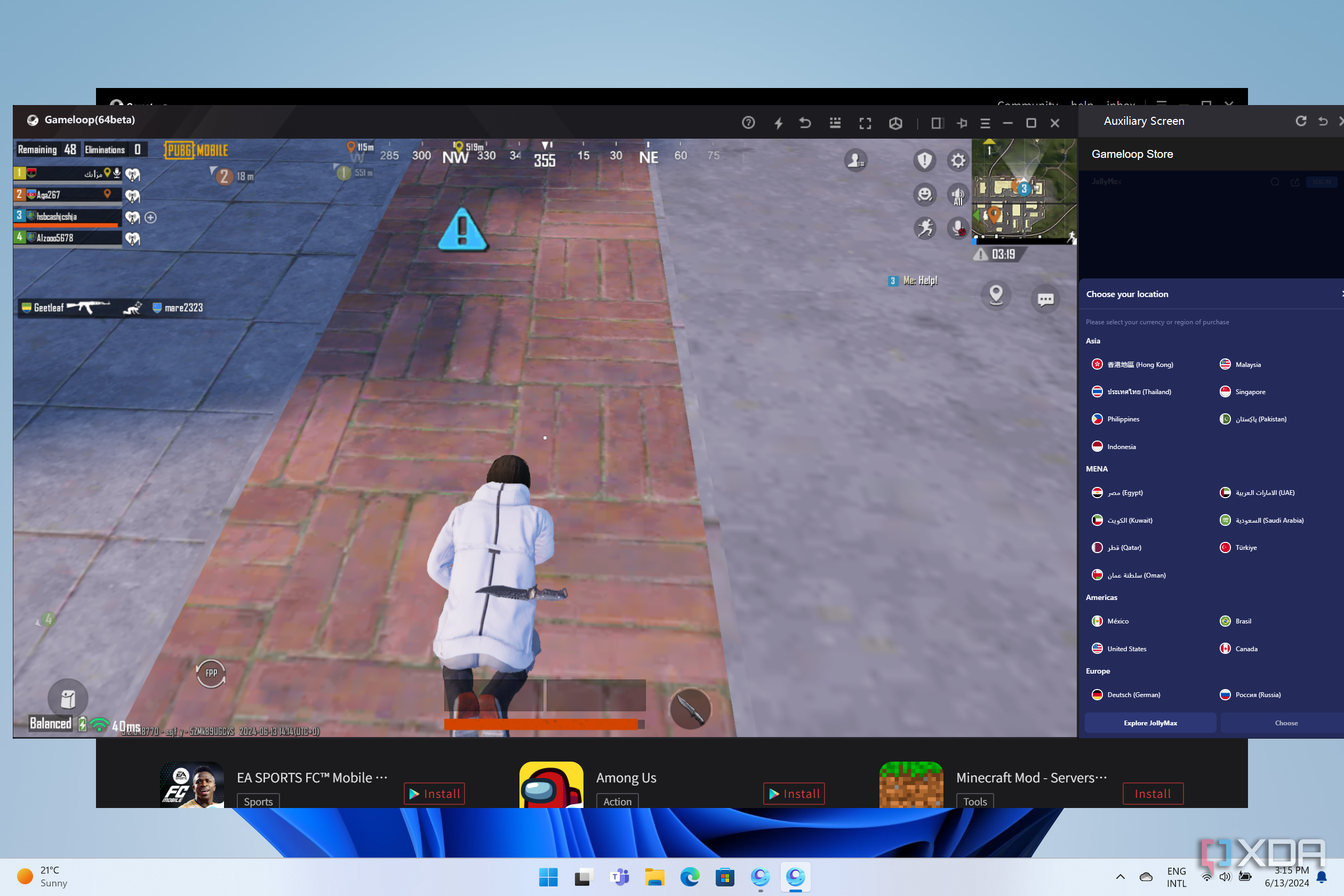Open the friends list icon in game
Image resolution: width=1344 pixels, height=896 pixels.
tap(856, 161)
